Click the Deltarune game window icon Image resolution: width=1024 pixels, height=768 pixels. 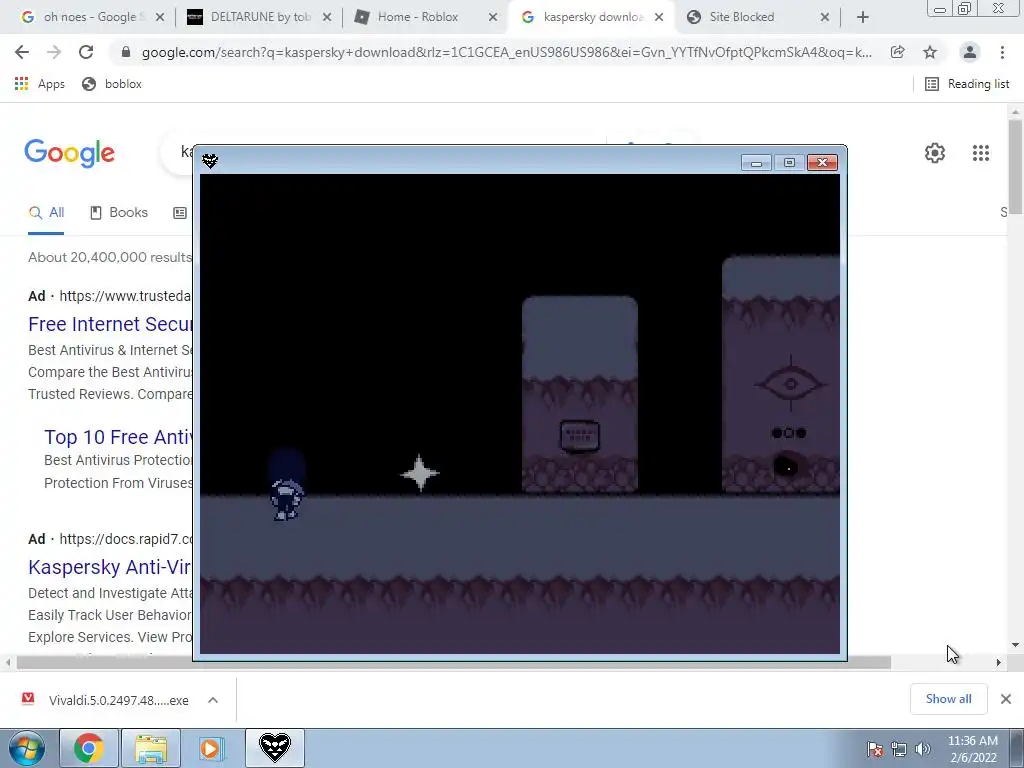pyautogui.click(x=210, y=161)
